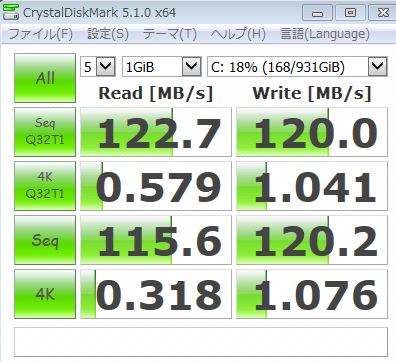Open the 設定(S) menu

coord(108,34)
